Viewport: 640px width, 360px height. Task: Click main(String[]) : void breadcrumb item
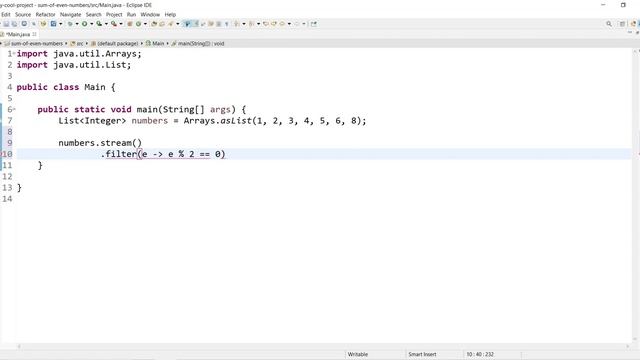201,43
